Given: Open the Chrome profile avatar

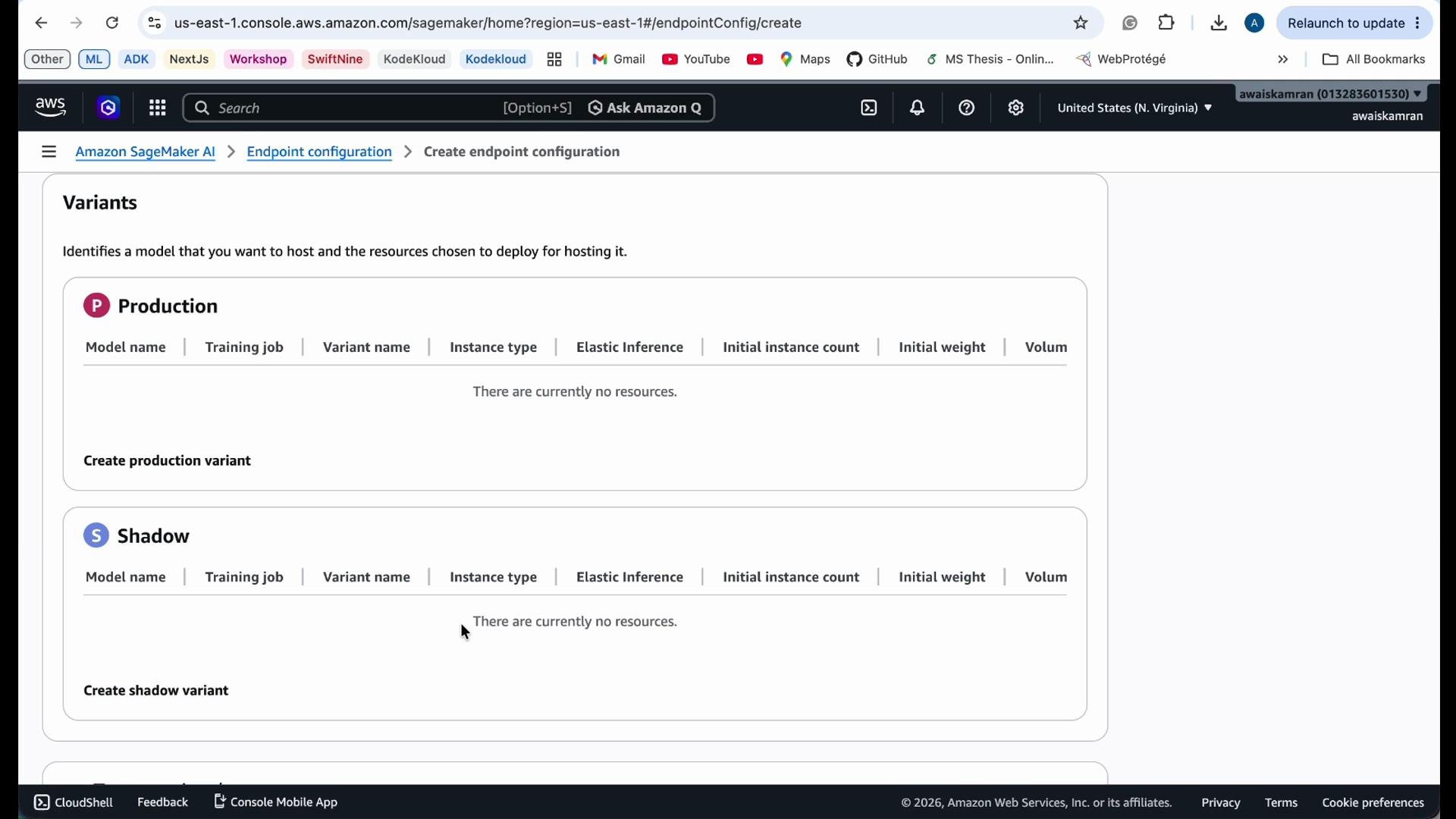Looking at the screenshot, I should point(1254,24).
